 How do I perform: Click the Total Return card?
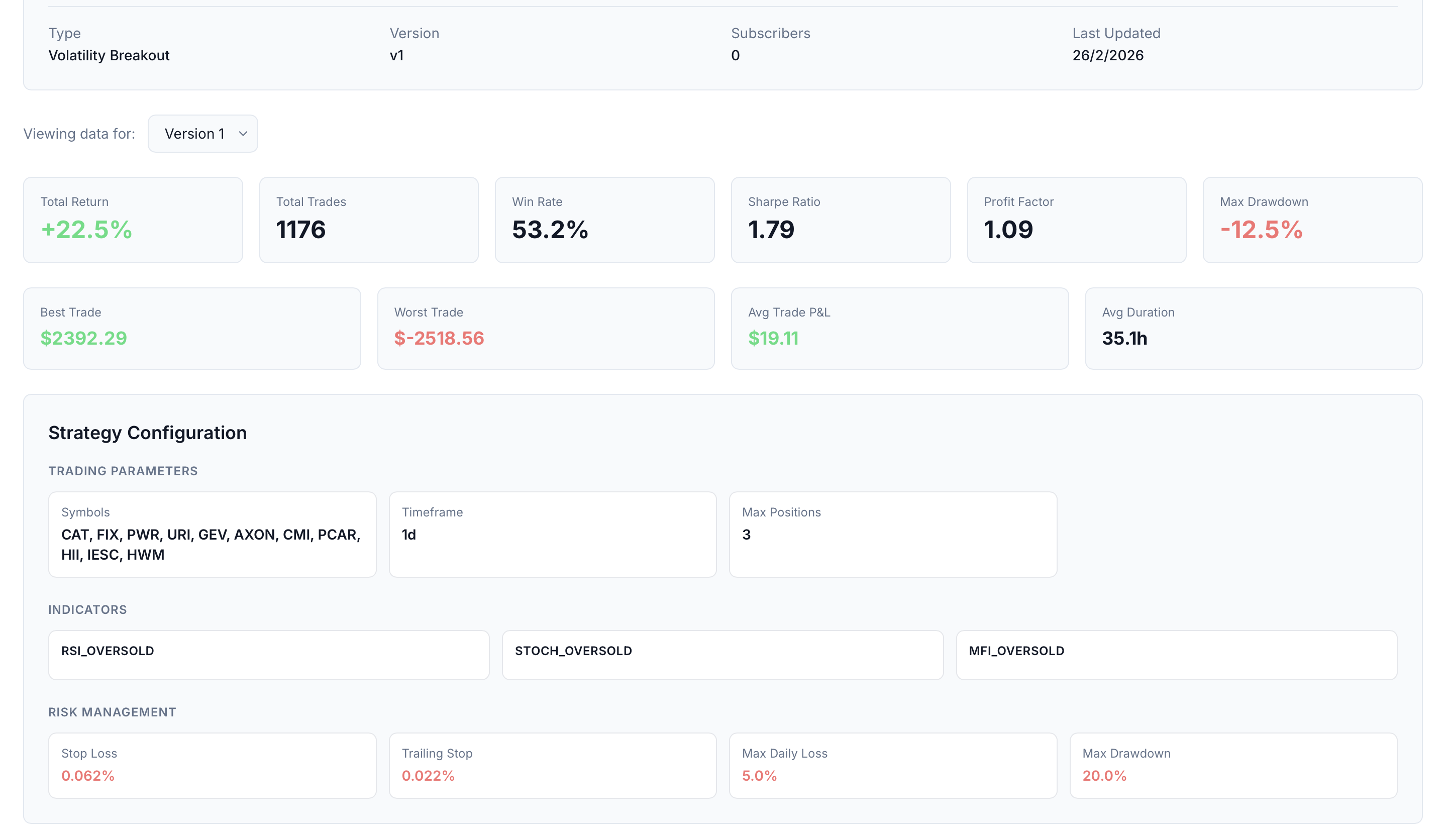pyautogui.click(x=133, y=220)
